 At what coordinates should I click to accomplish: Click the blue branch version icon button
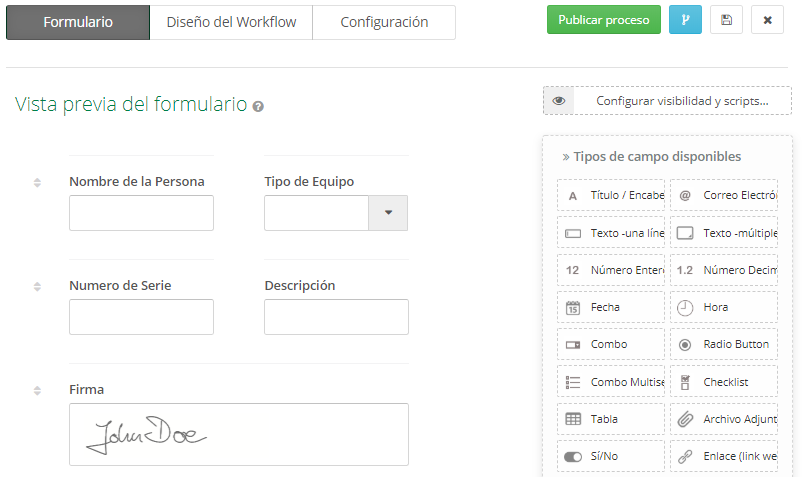click(685, 19)
